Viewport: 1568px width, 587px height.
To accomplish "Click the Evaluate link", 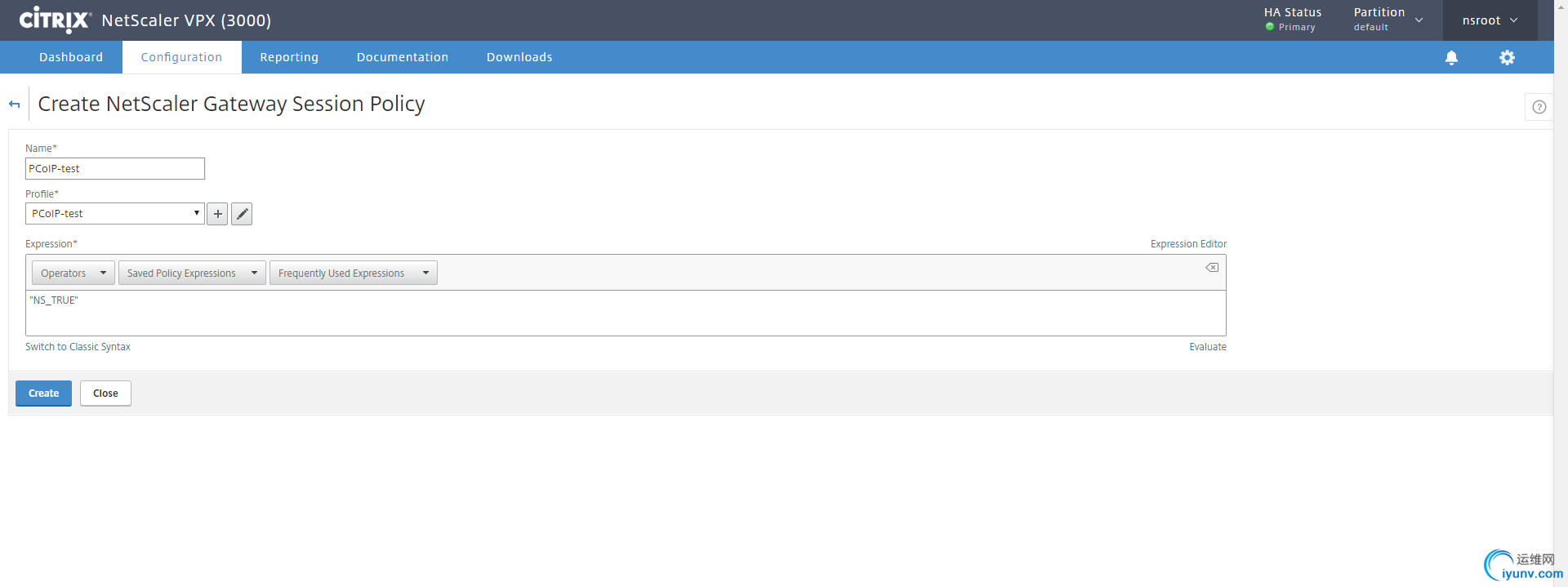I will (x=1208, y=347).
